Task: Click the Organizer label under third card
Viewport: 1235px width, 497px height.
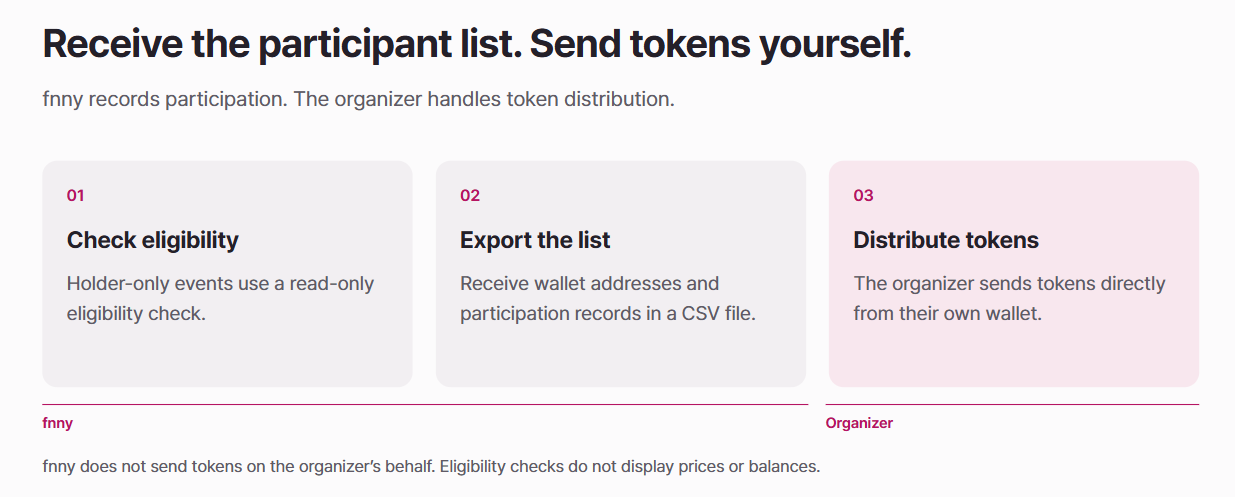Action: (859, 423)
